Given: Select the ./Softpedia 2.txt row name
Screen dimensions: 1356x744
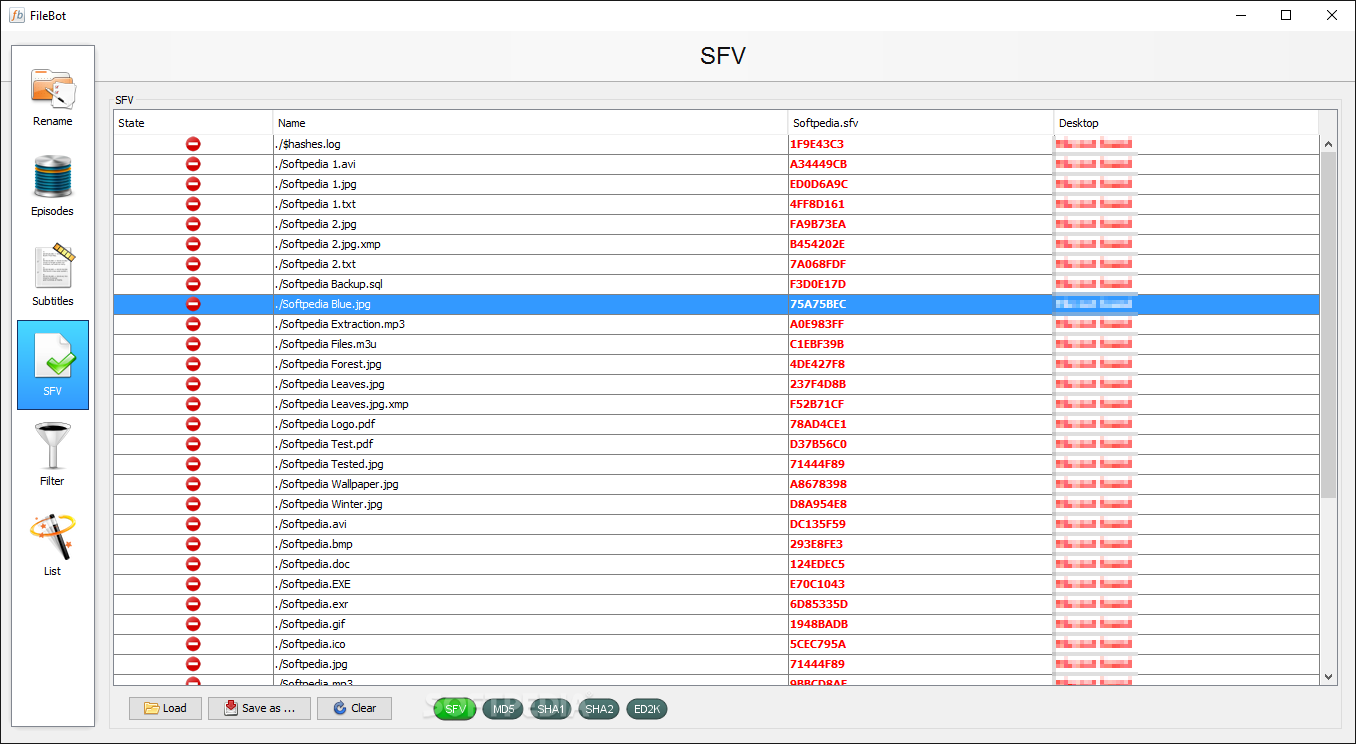Looking at the screenshot, I should [315, 264].
